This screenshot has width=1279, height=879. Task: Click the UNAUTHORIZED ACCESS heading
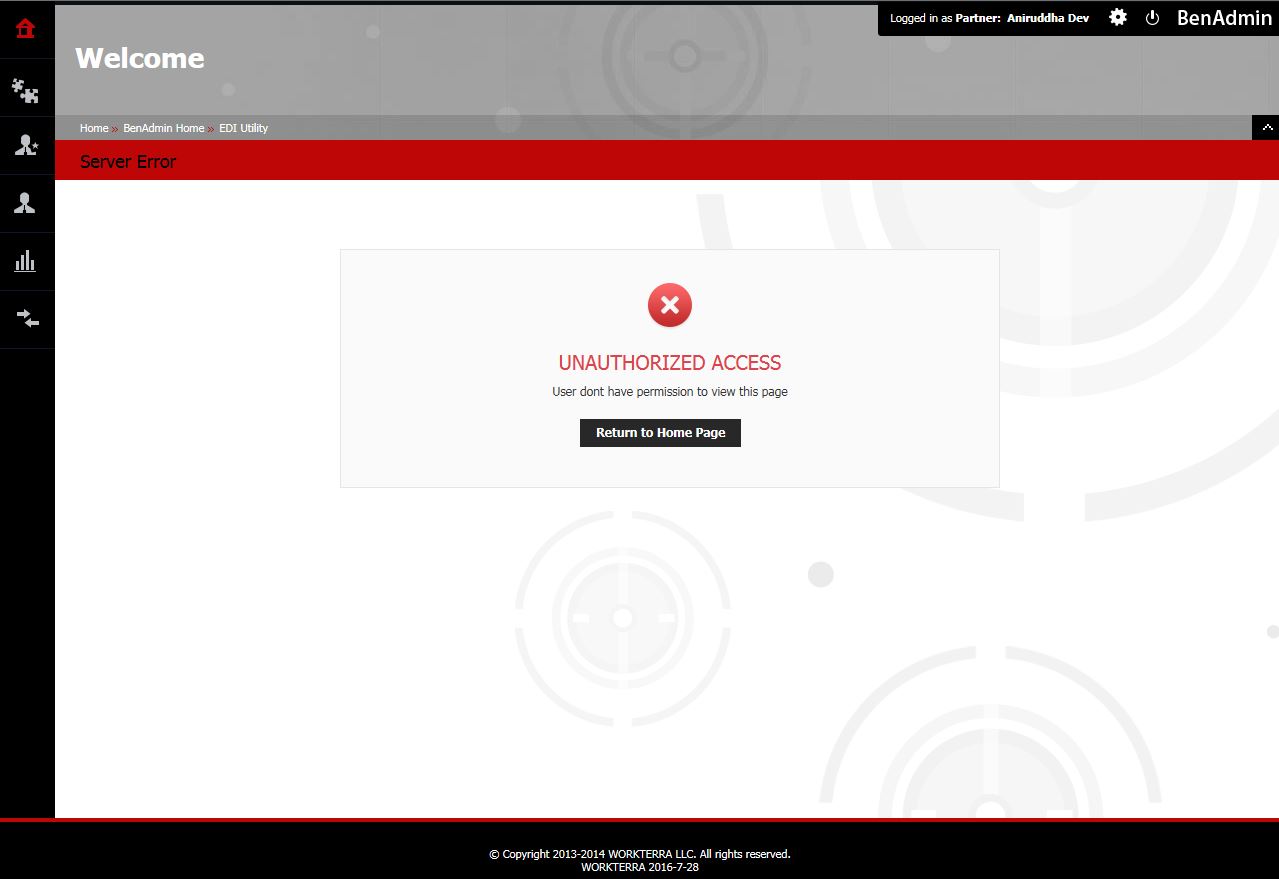point(670,363)
